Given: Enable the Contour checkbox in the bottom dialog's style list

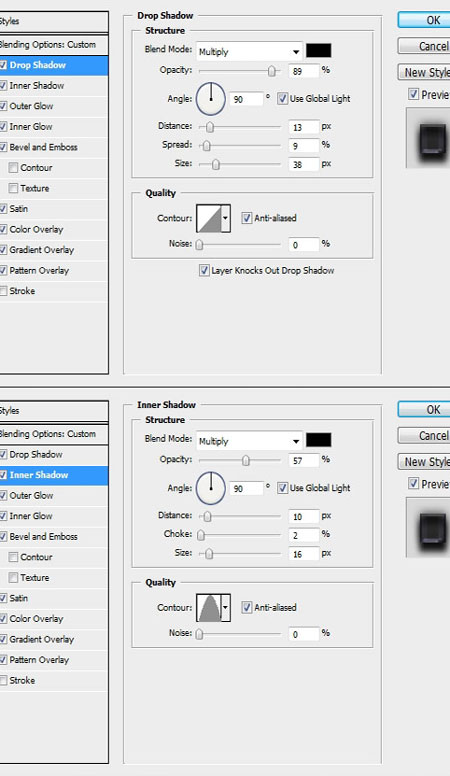Looking at the screenshot, I should coord(13,557).
